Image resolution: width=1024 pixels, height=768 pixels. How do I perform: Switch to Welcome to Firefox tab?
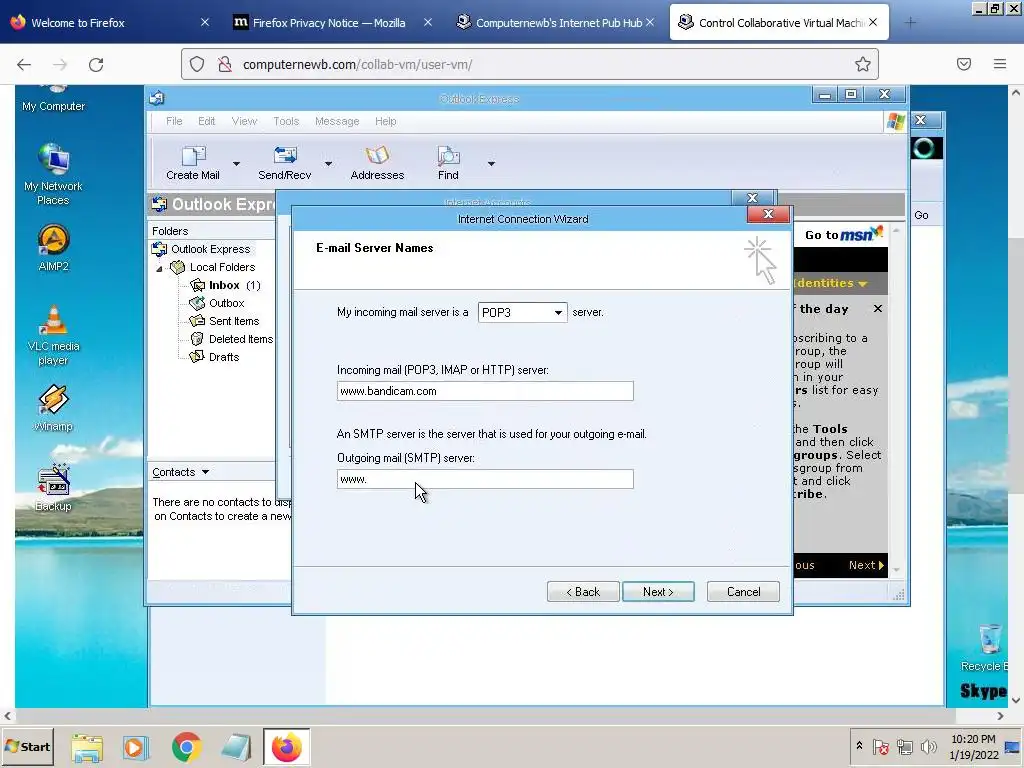click(x=110, y=23)
